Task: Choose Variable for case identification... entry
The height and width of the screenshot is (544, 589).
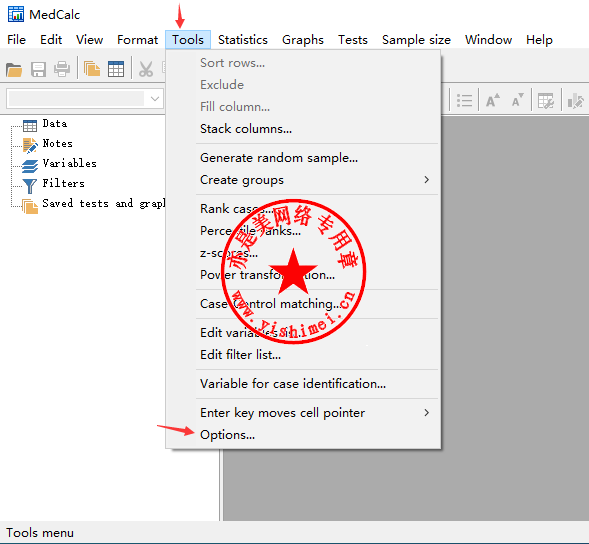Action: coord(303,384)
